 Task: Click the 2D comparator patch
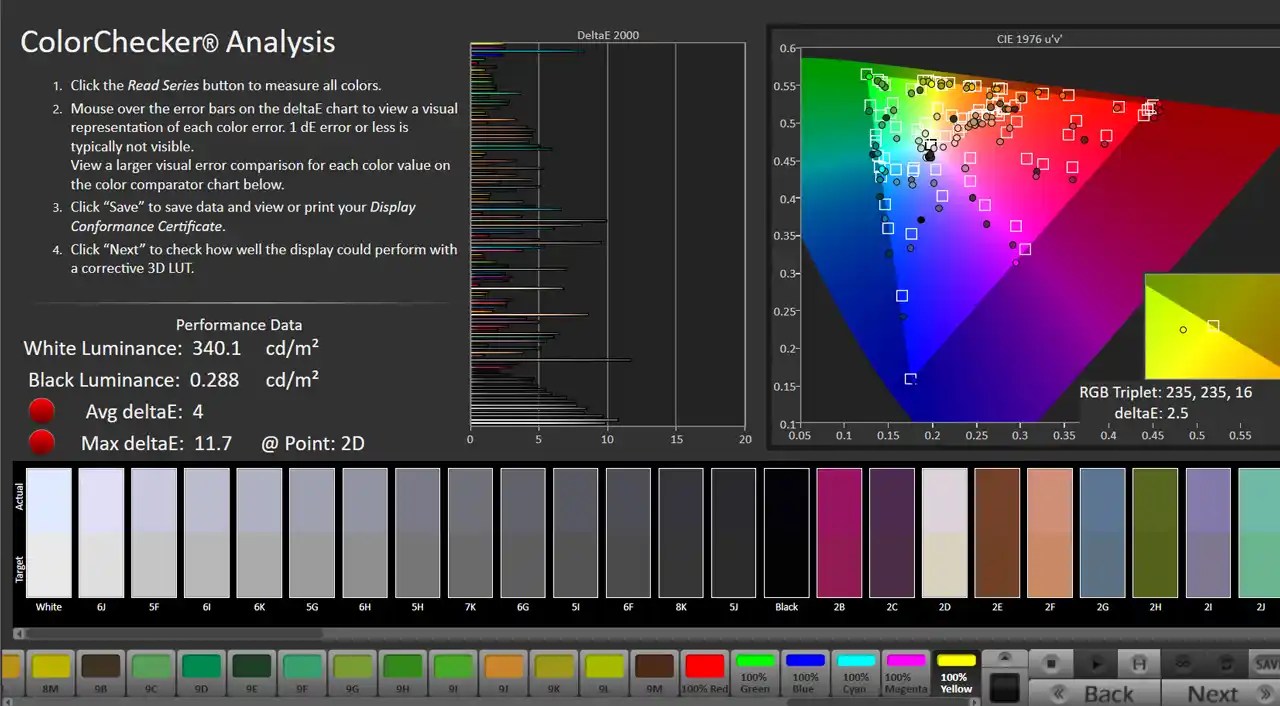pos(944,533)
